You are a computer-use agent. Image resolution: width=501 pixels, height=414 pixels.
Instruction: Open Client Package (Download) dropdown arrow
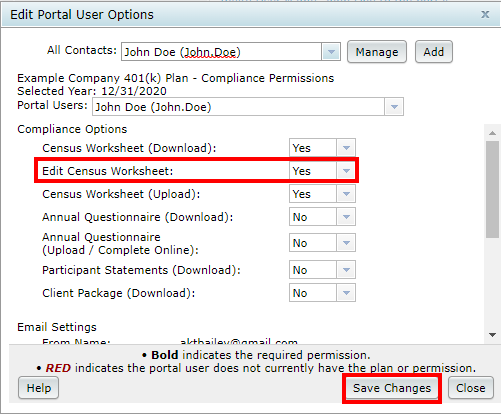click(346, 293)
